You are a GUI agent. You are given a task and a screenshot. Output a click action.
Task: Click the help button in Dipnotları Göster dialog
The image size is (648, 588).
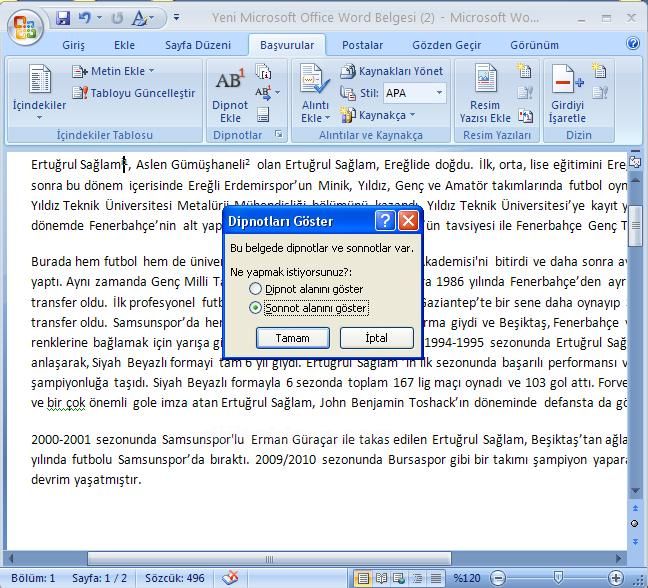(x=385, y=221)
